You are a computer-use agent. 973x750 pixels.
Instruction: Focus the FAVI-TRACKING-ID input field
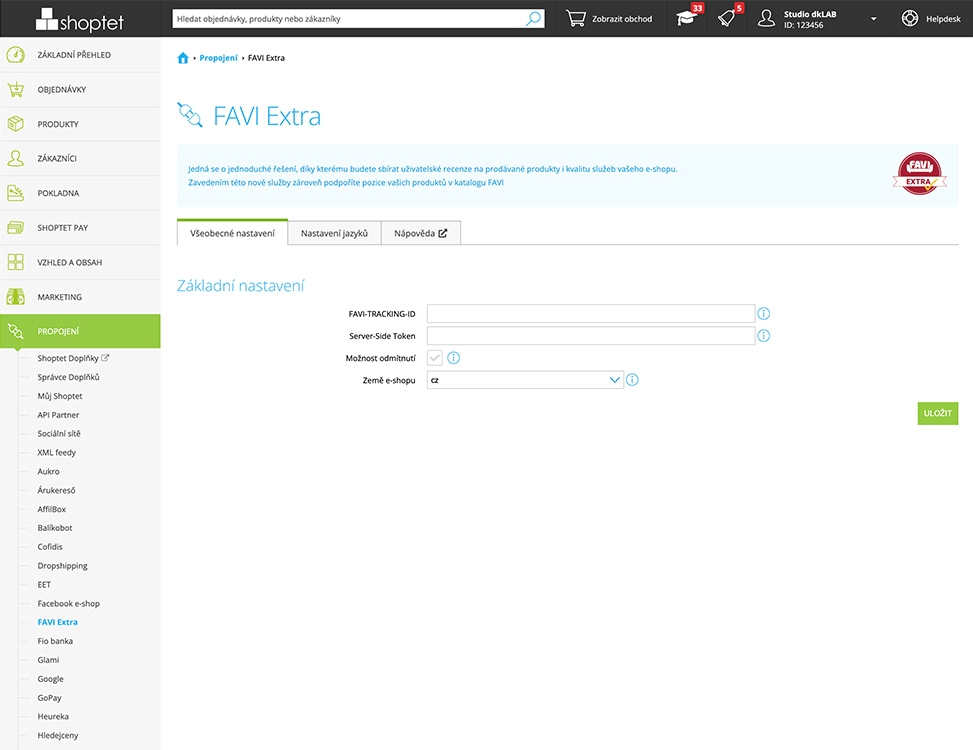click(x=591, y=314)
